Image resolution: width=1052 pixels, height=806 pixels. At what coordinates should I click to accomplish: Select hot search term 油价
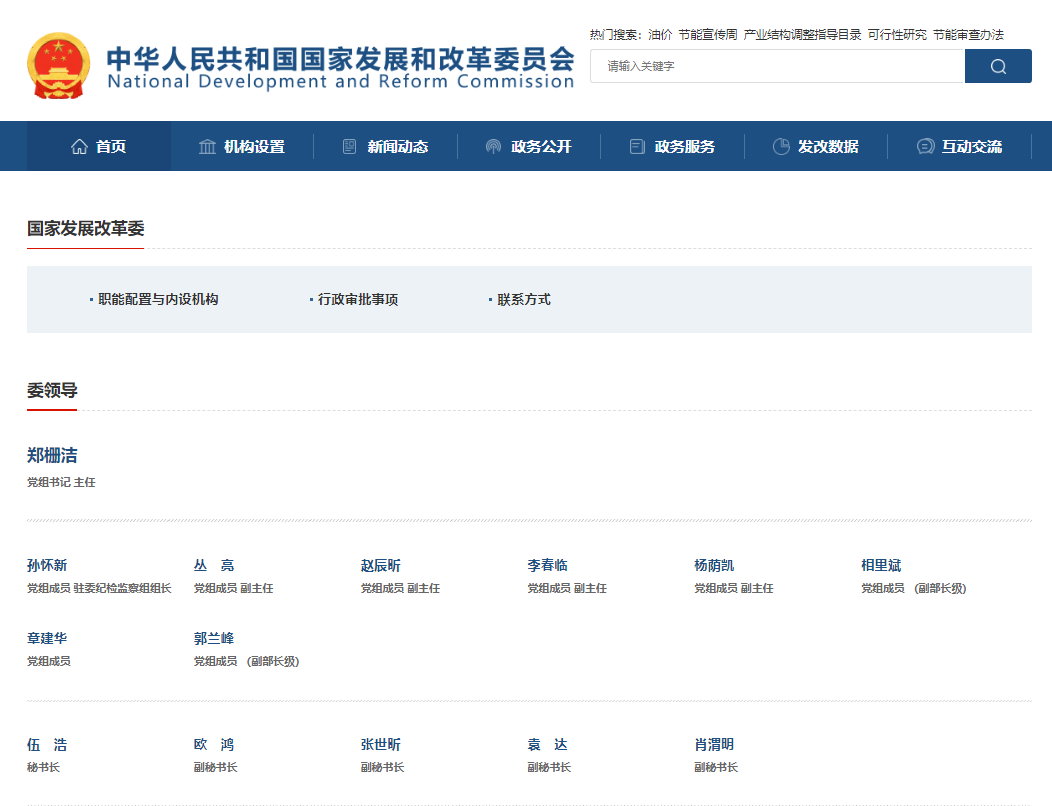pyautogui.click(x=660, y=34)
